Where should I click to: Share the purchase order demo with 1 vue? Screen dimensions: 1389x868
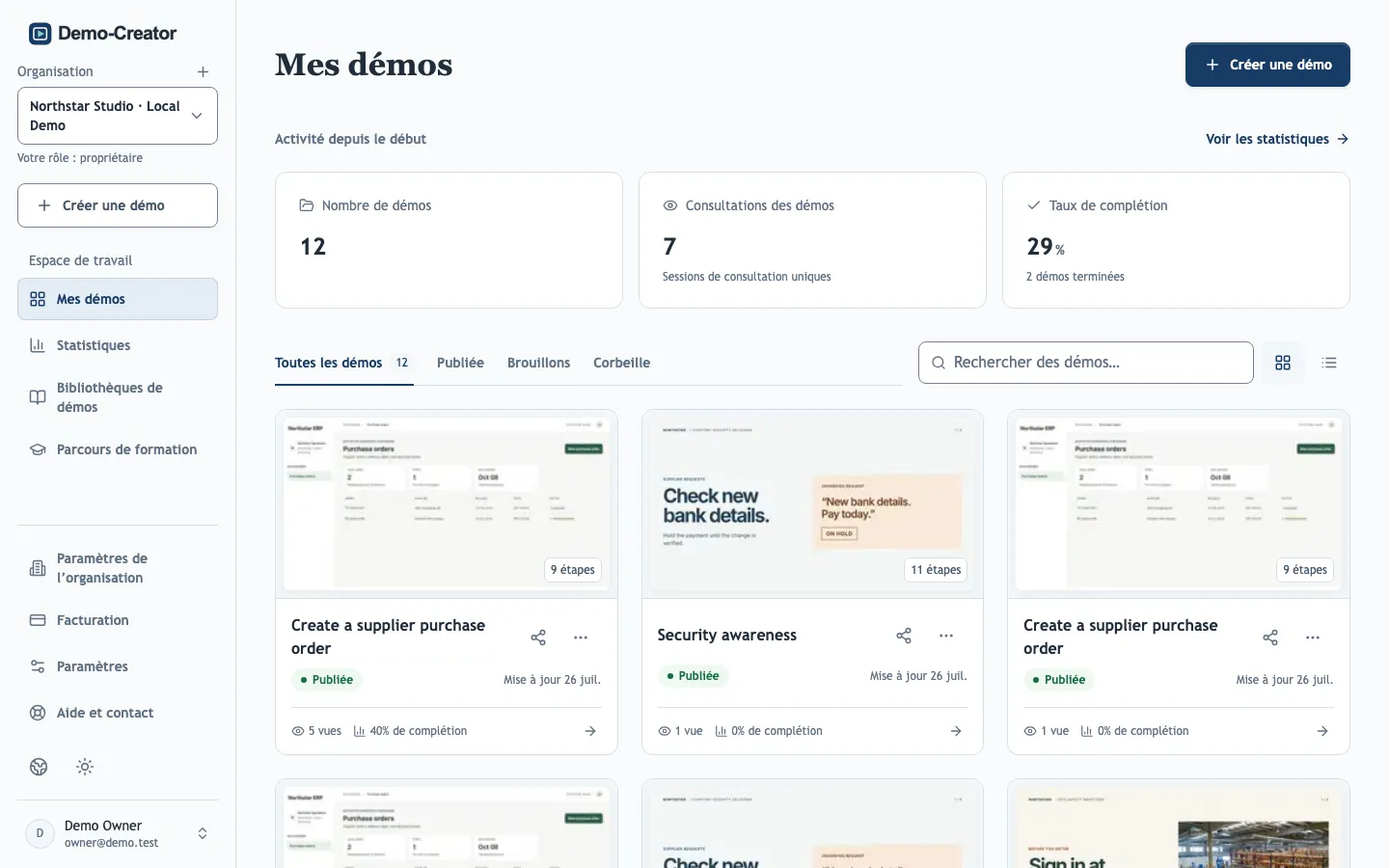[1270, 637]
